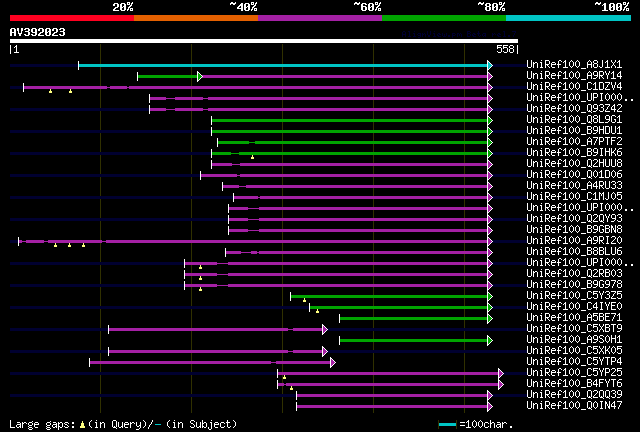Click the UniRef100_C5XBT9 label
Image resolution: width=640 pixels, height=432 pixels.
pos(574,329)
